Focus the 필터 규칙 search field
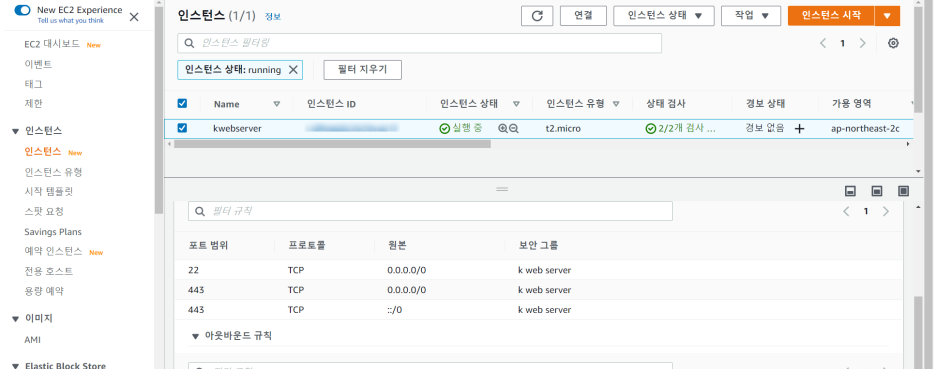This screenshot has width=936, height=369. tap(430, 211)
